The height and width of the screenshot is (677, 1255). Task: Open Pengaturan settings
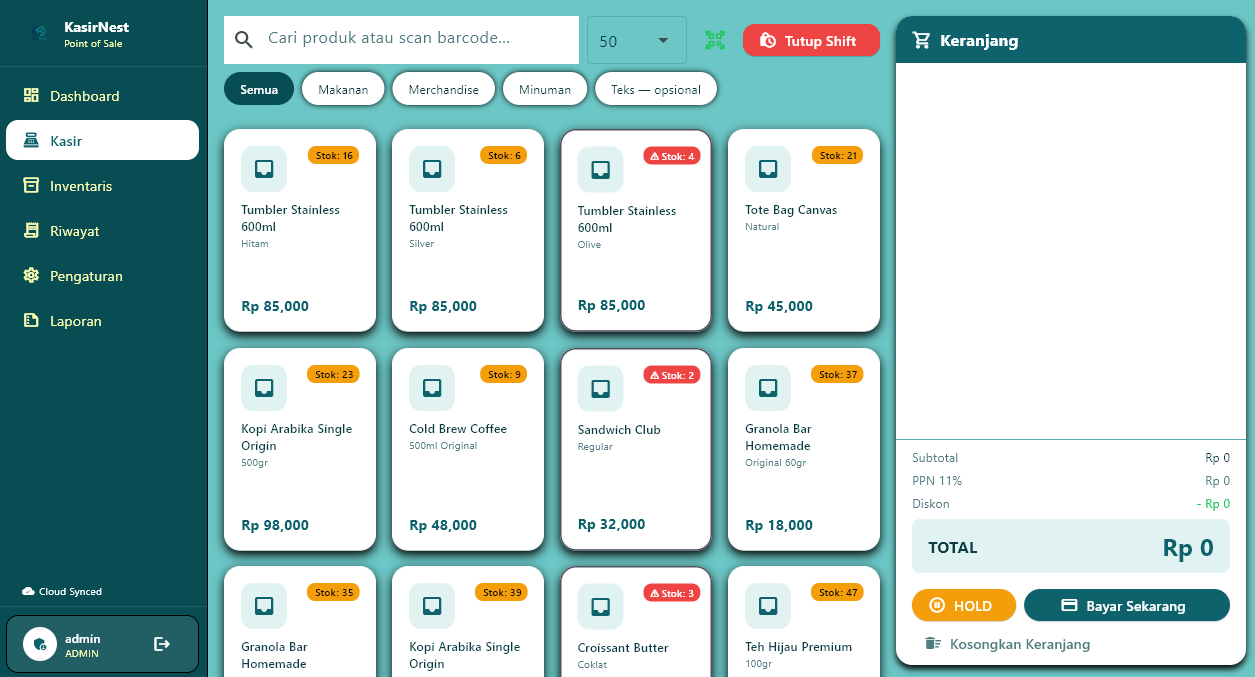103,276
